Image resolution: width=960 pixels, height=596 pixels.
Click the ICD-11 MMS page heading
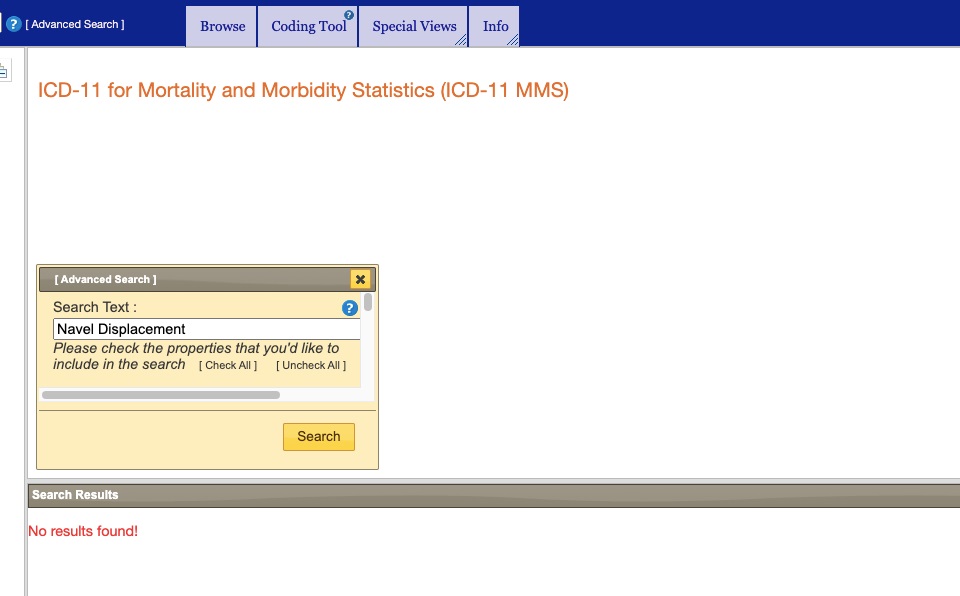(303, 90)
